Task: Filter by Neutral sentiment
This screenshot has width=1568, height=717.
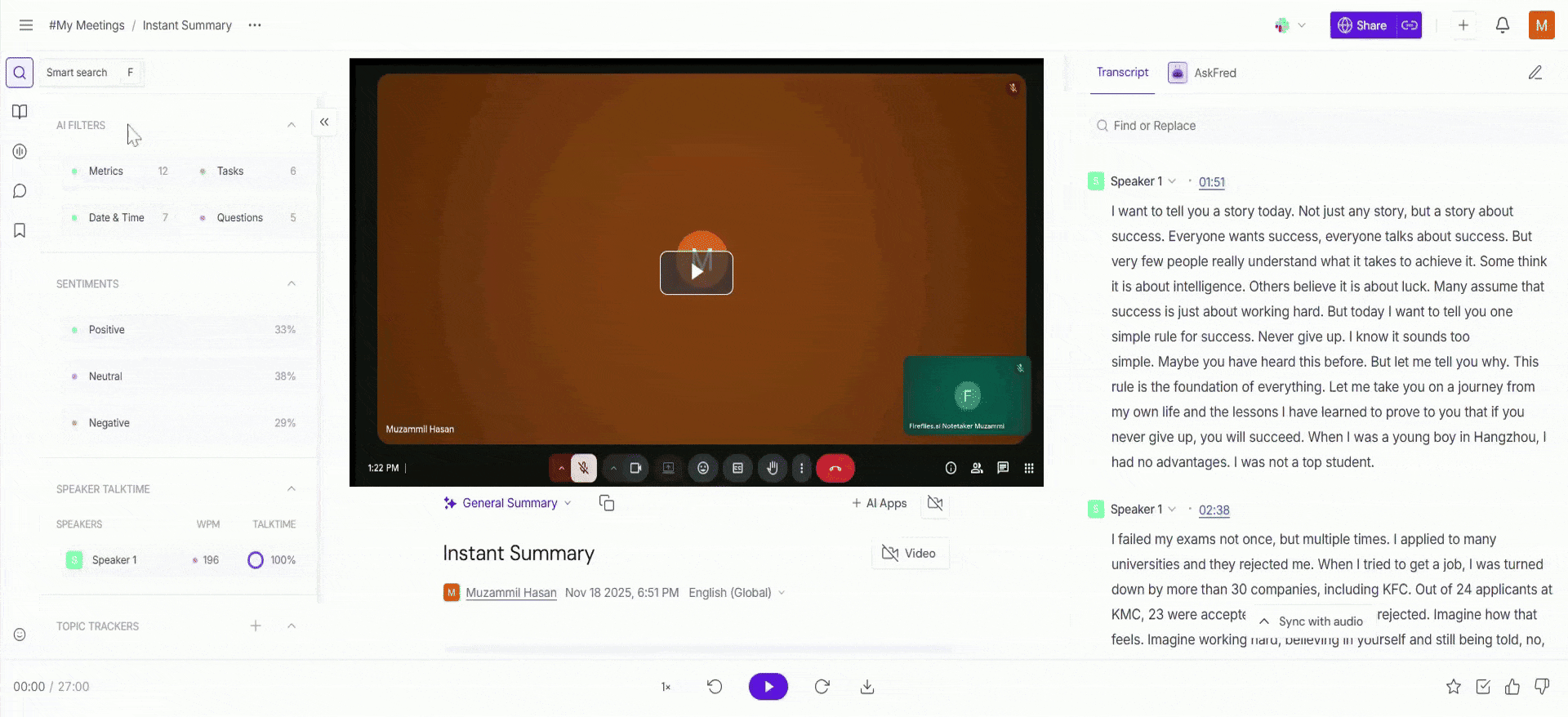Action: click(183, 376)
